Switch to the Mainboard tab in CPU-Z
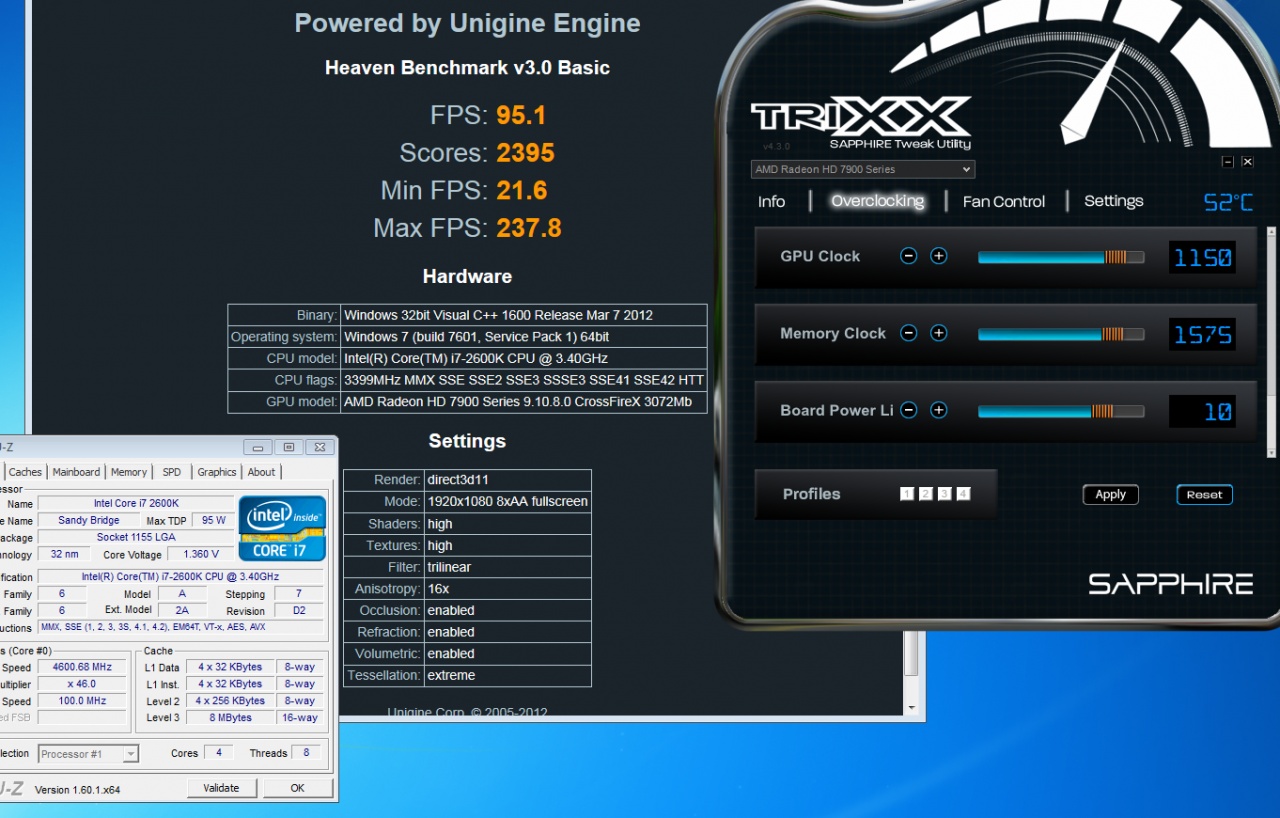 point(76,472)
